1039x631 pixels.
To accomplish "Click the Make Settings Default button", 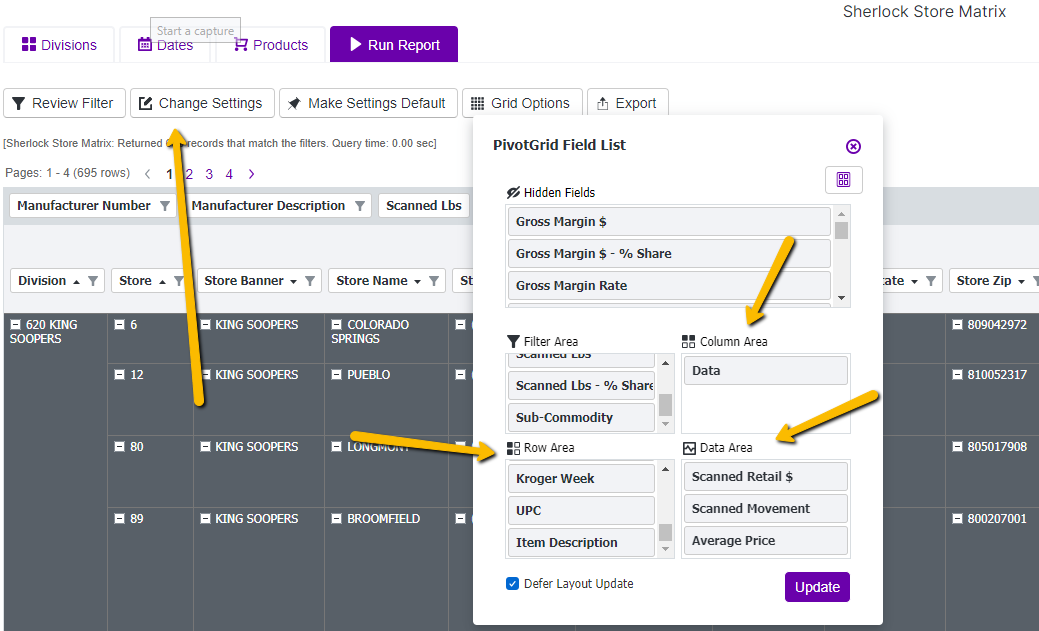I will click(367, 103).
